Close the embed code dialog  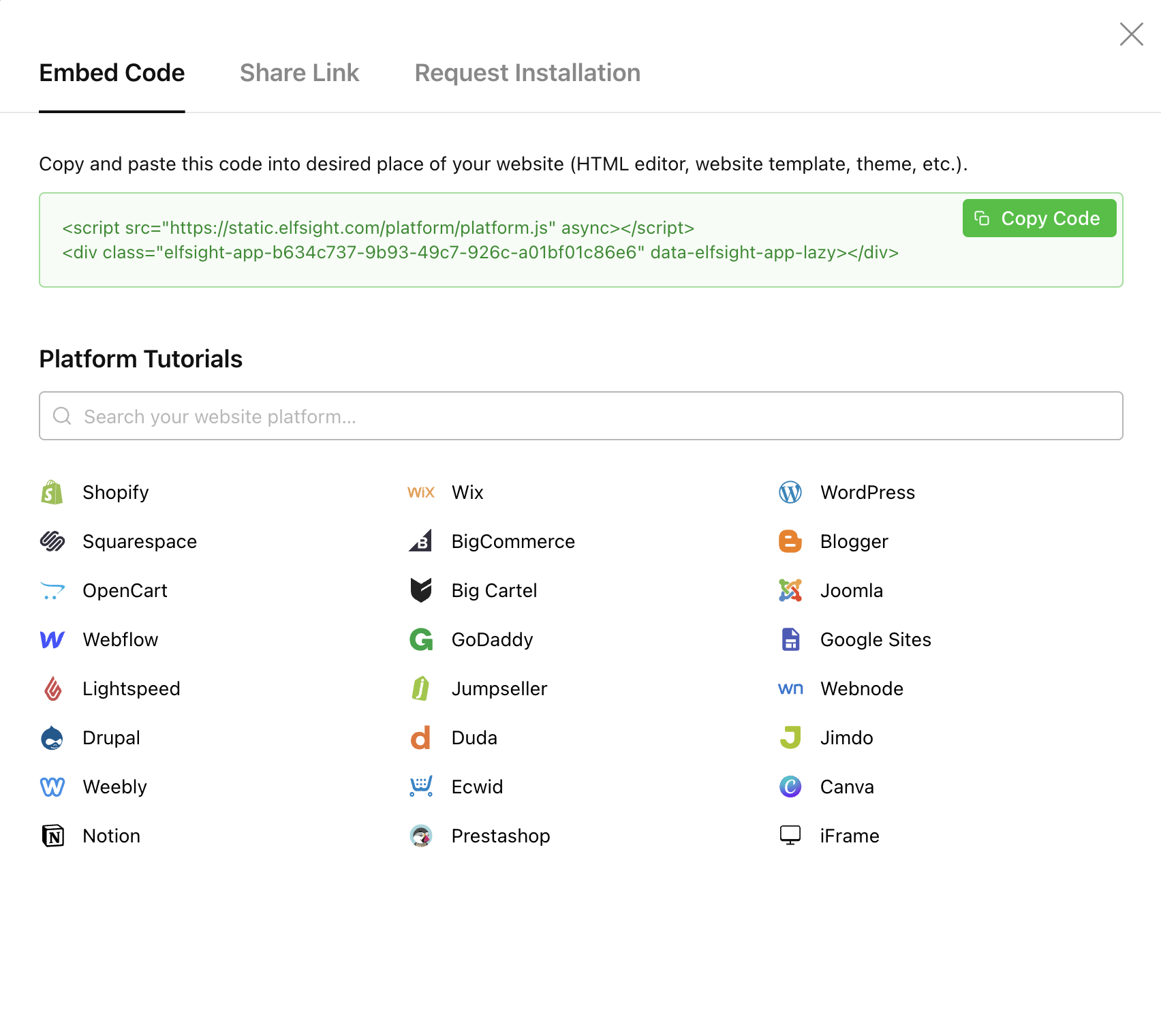coord(1131,34)
